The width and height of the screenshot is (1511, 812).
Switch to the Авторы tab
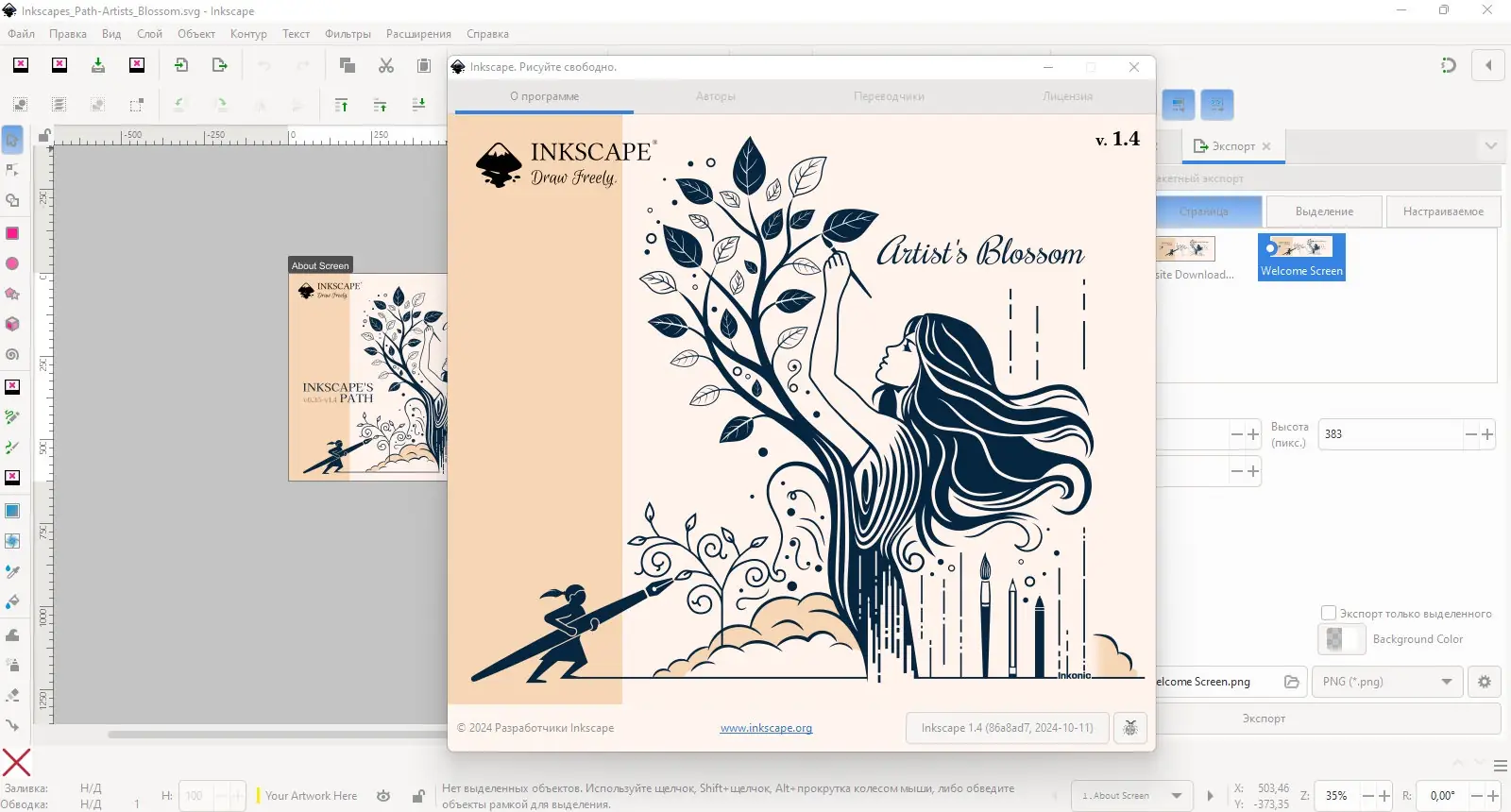pos(716,96)
